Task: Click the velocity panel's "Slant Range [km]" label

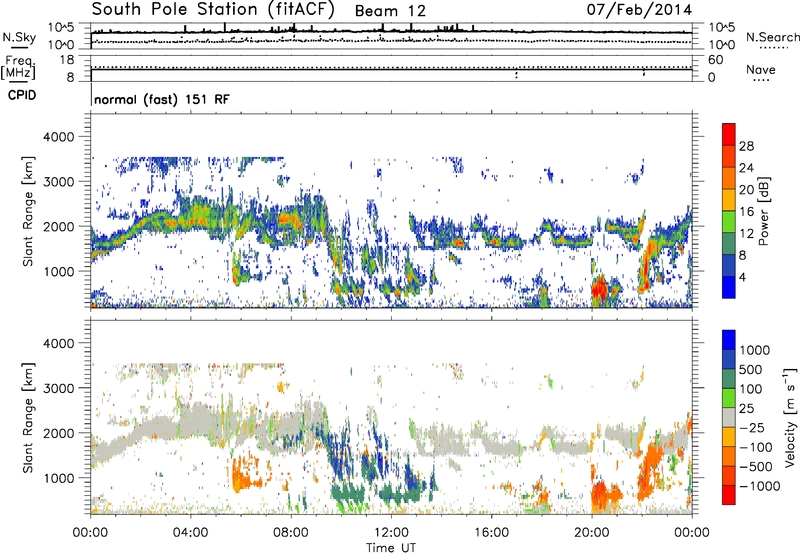Action: click(28, 417)
